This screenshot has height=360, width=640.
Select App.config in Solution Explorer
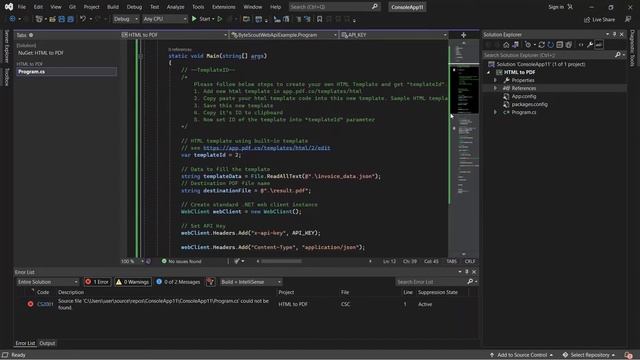coord(524,96)
